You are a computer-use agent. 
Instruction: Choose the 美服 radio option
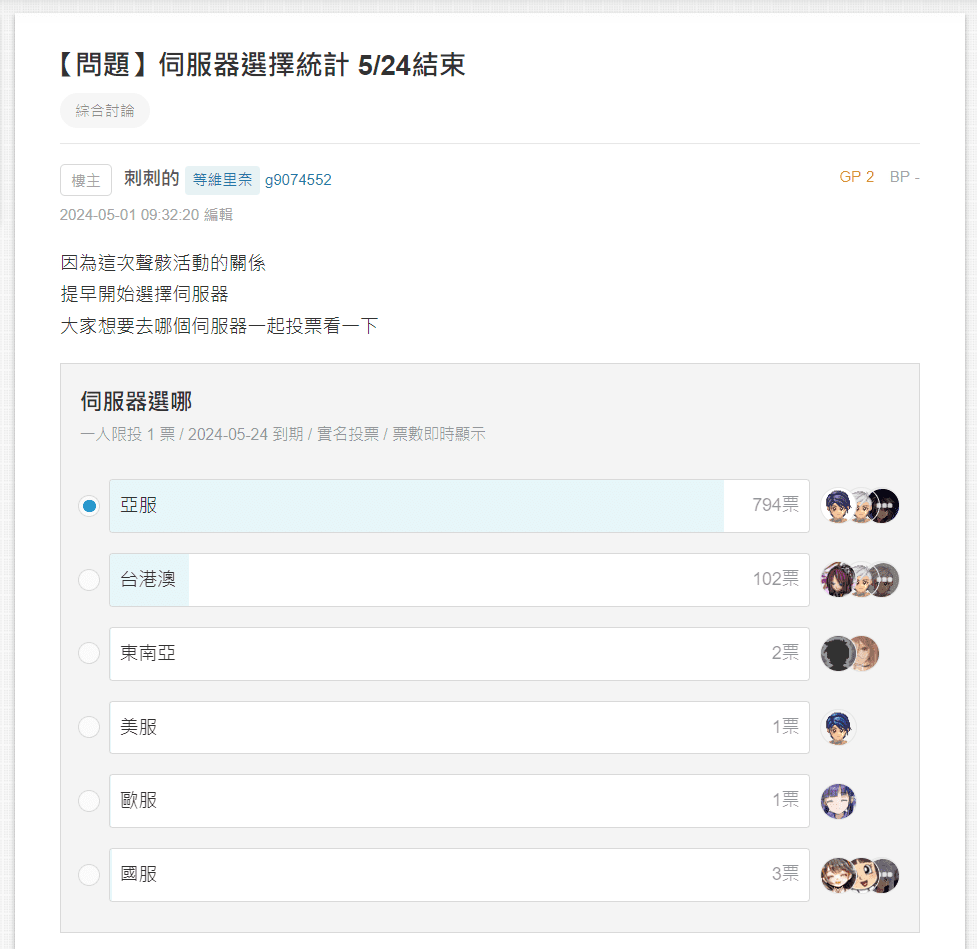click(89, 727)
